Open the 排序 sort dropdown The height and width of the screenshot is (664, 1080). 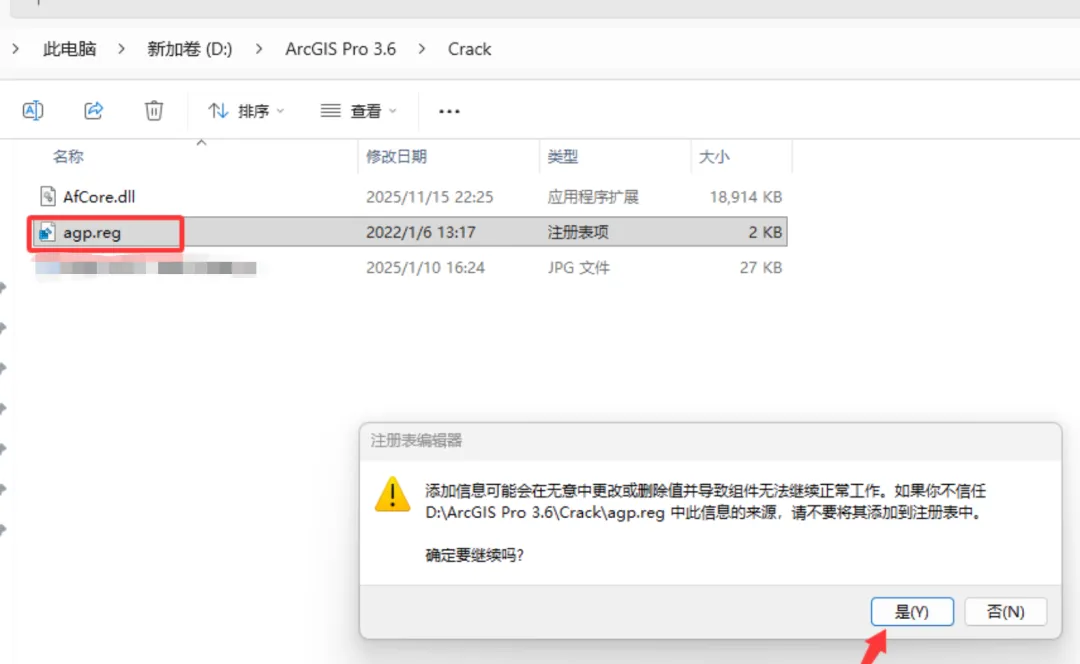point(246,110)
